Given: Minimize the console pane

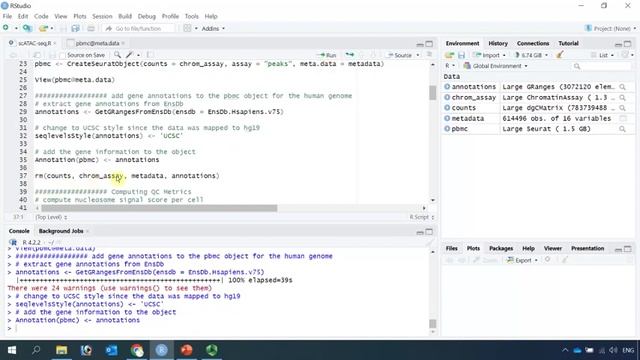Looking at the screenshot, I should click(420, 232).
